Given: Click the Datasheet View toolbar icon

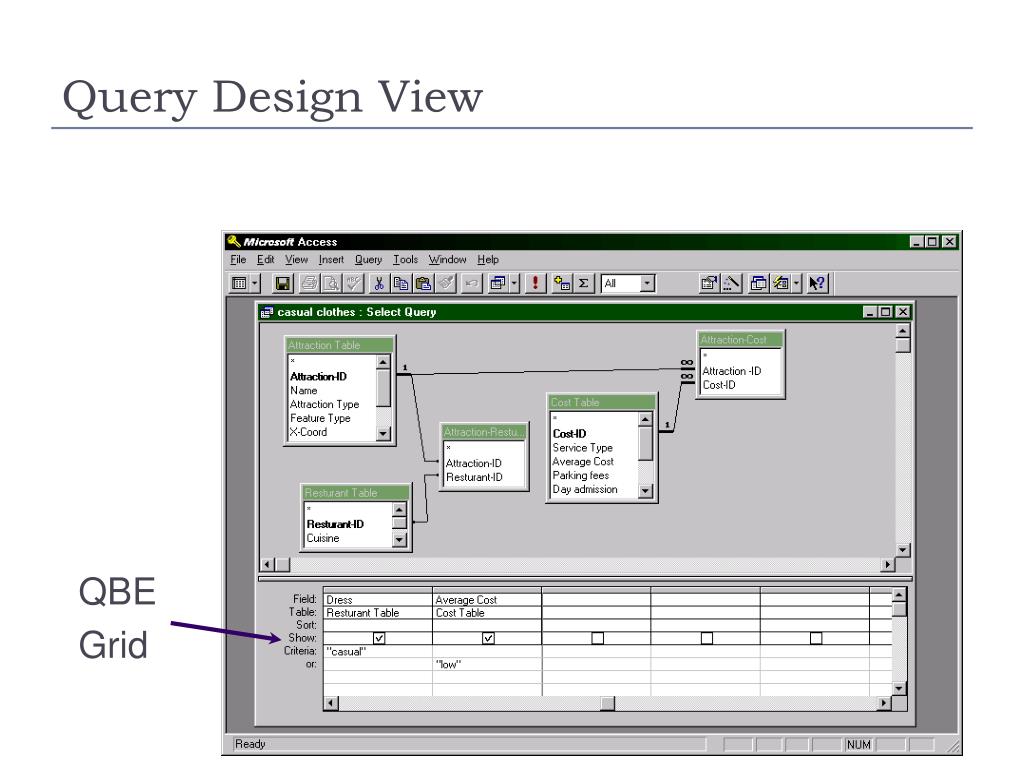Looking at the screenshot, I should click(240, 283).
